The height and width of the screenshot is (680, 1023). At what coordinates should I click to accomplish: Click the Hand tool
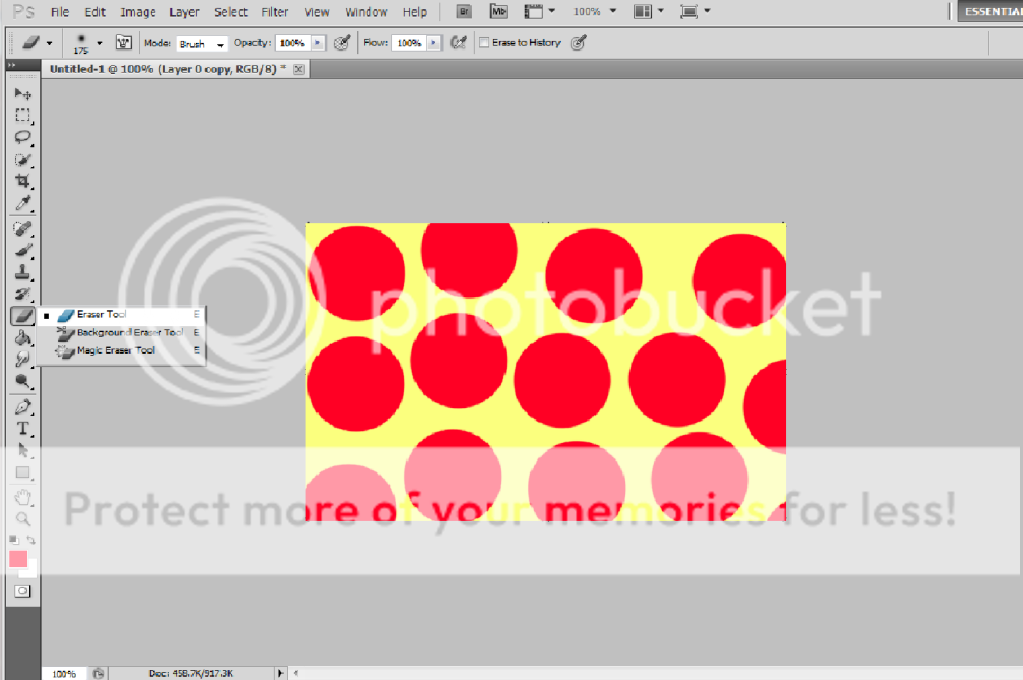coord(22,497)
